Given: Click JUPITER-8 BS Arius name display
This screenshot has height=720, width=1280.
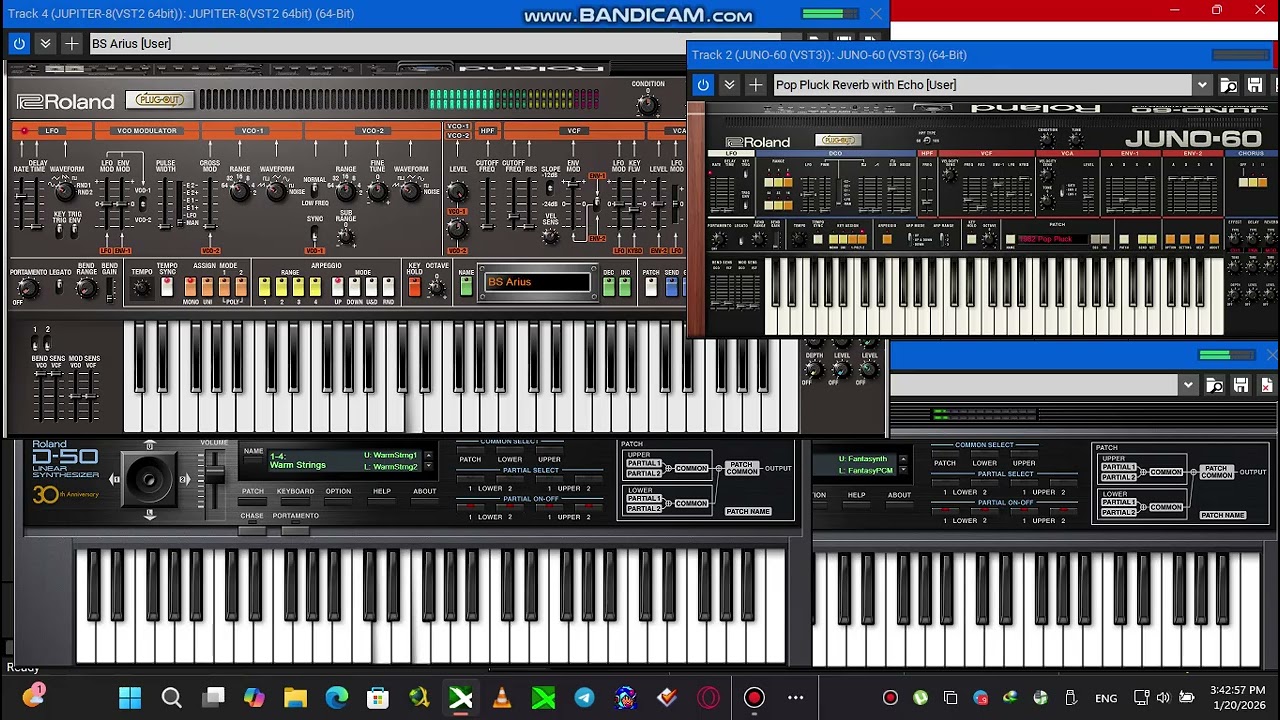Looking at the screenshot, I should (x=536, y=283).
